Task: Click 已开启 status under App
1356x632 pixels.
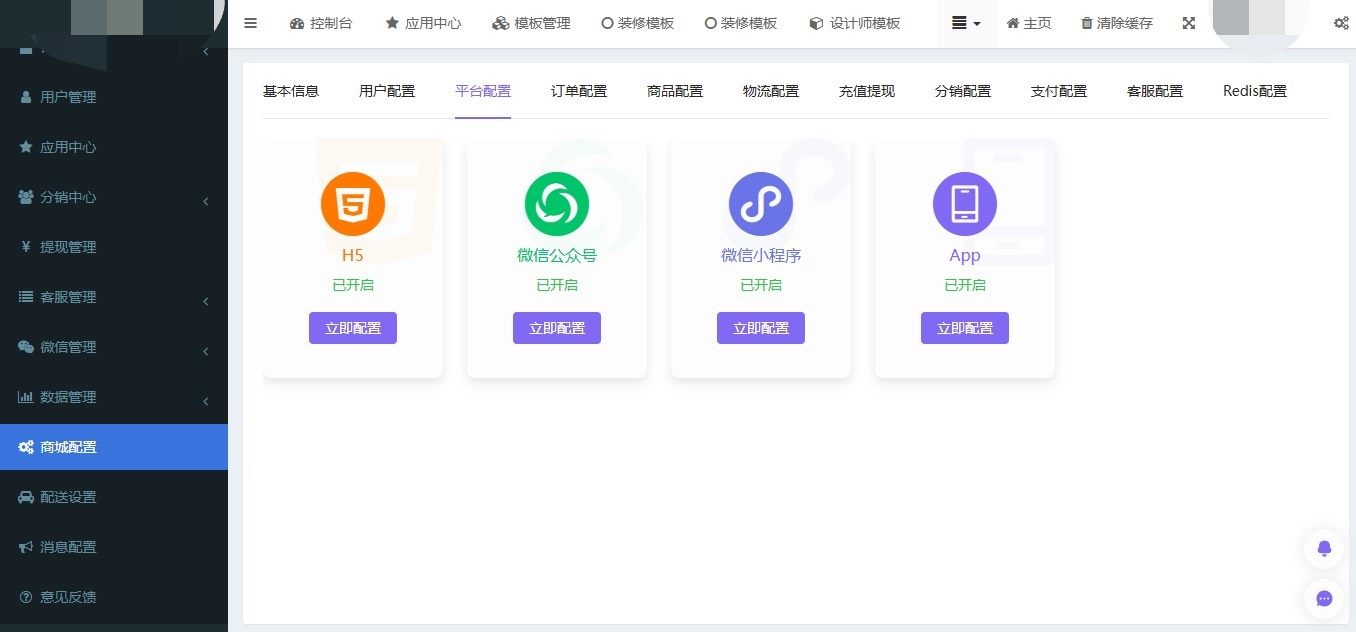Action: (965, 285)
